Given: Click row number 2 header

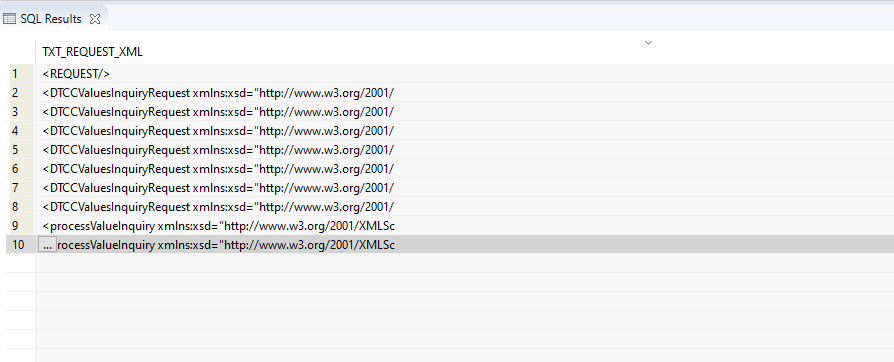Looking at the screenshot, I should [x=21, y=92].
